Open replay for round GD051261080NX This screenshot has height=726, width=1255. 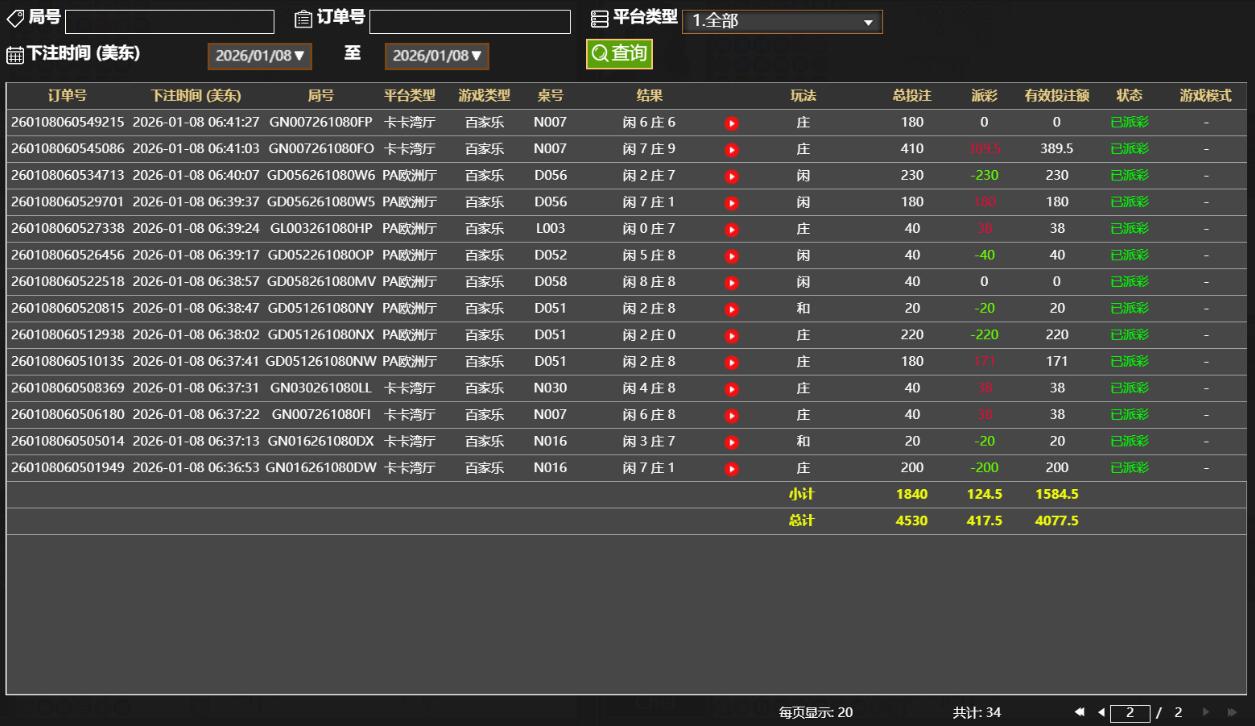(x=731, y=336)
